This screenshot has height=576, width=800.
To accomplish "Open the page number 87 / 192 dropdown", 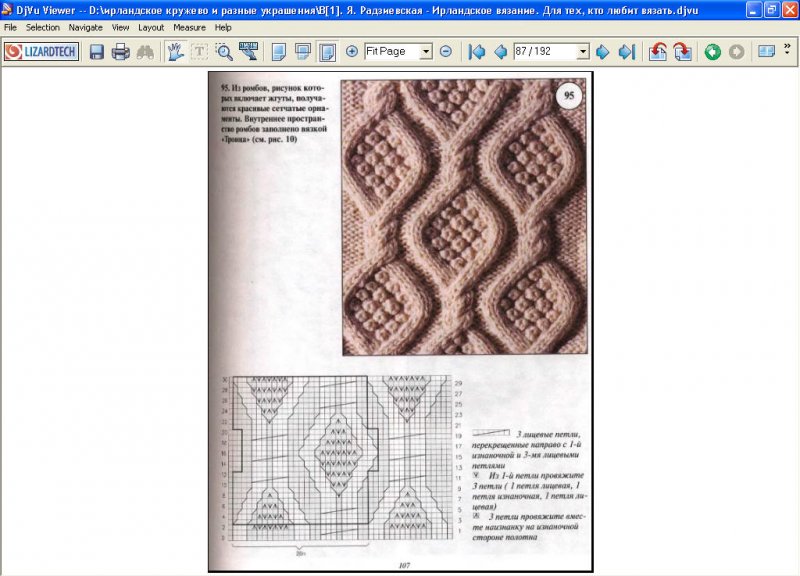I will [x=583, y=52].
